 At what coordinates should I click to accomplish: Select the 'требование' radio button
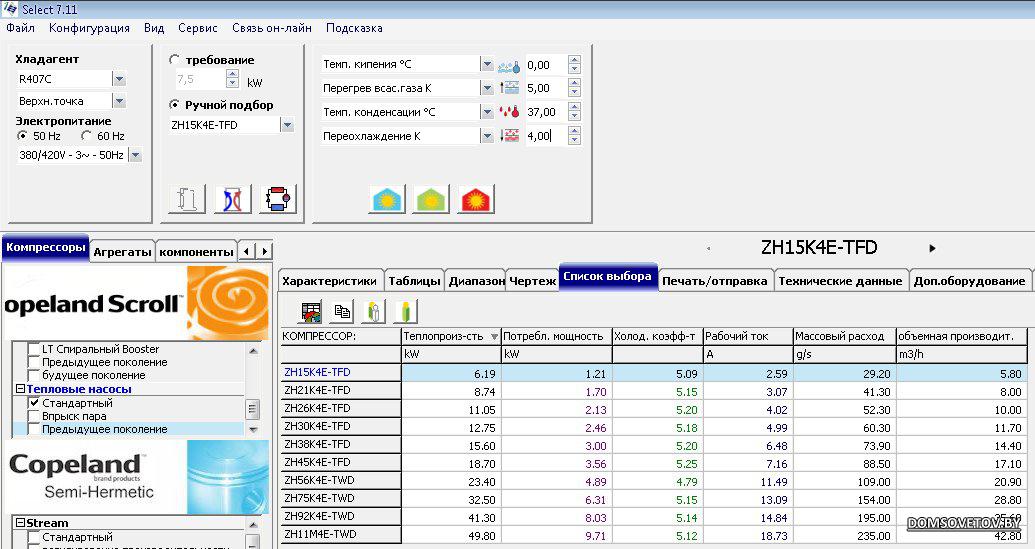pos(174,59)
